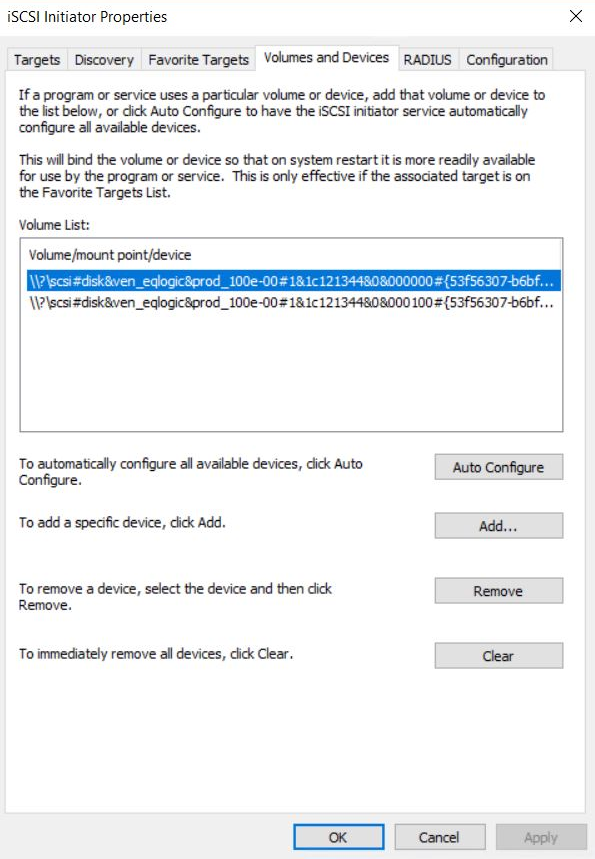Close the iSCSI Initiator Properties window
The height and width of the screenshot is (859, 595).
575,16
